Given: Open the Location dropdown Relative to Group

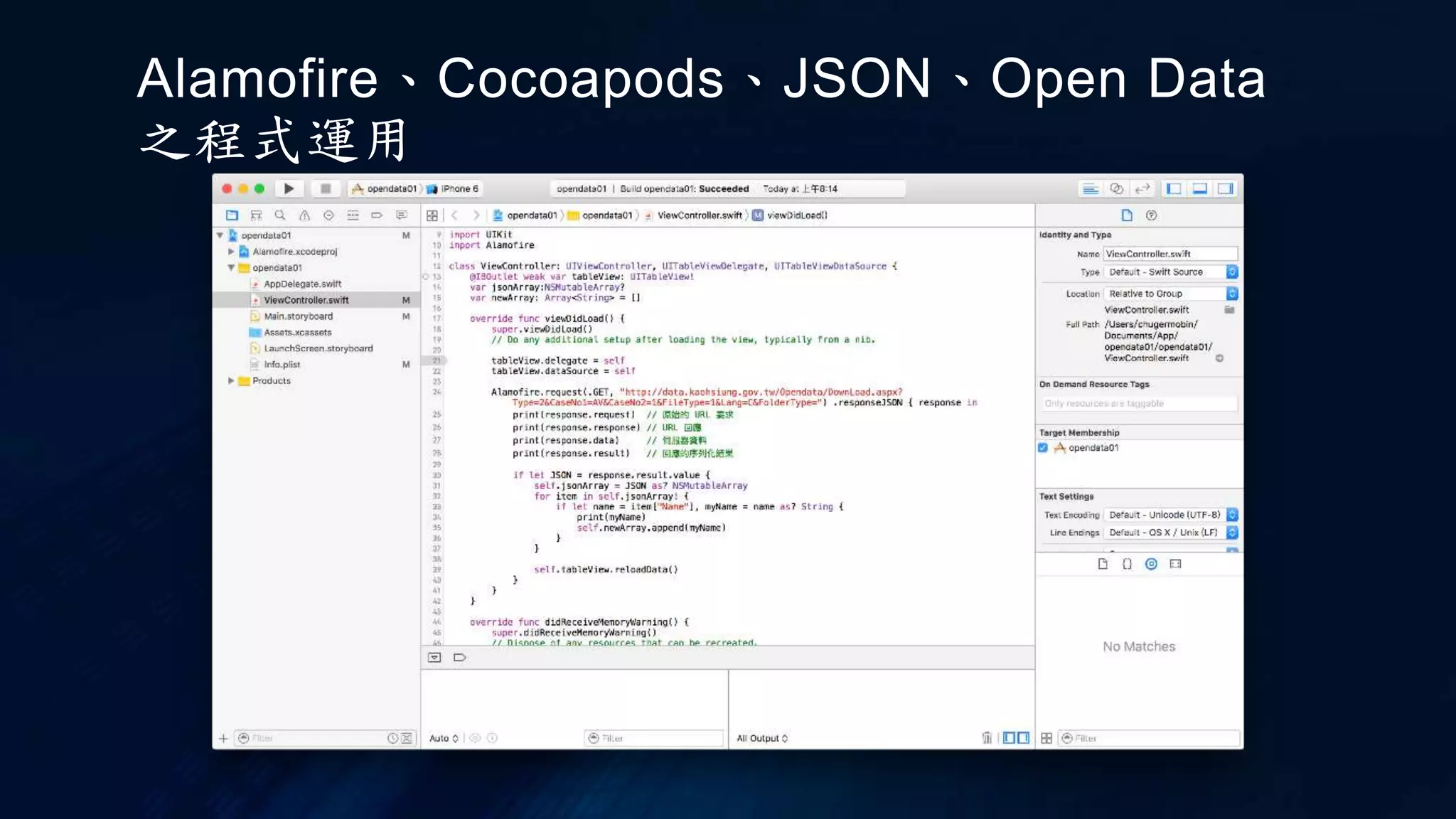Looking at the screenshot, I should pyautogui.click(x=1171, y=294).
